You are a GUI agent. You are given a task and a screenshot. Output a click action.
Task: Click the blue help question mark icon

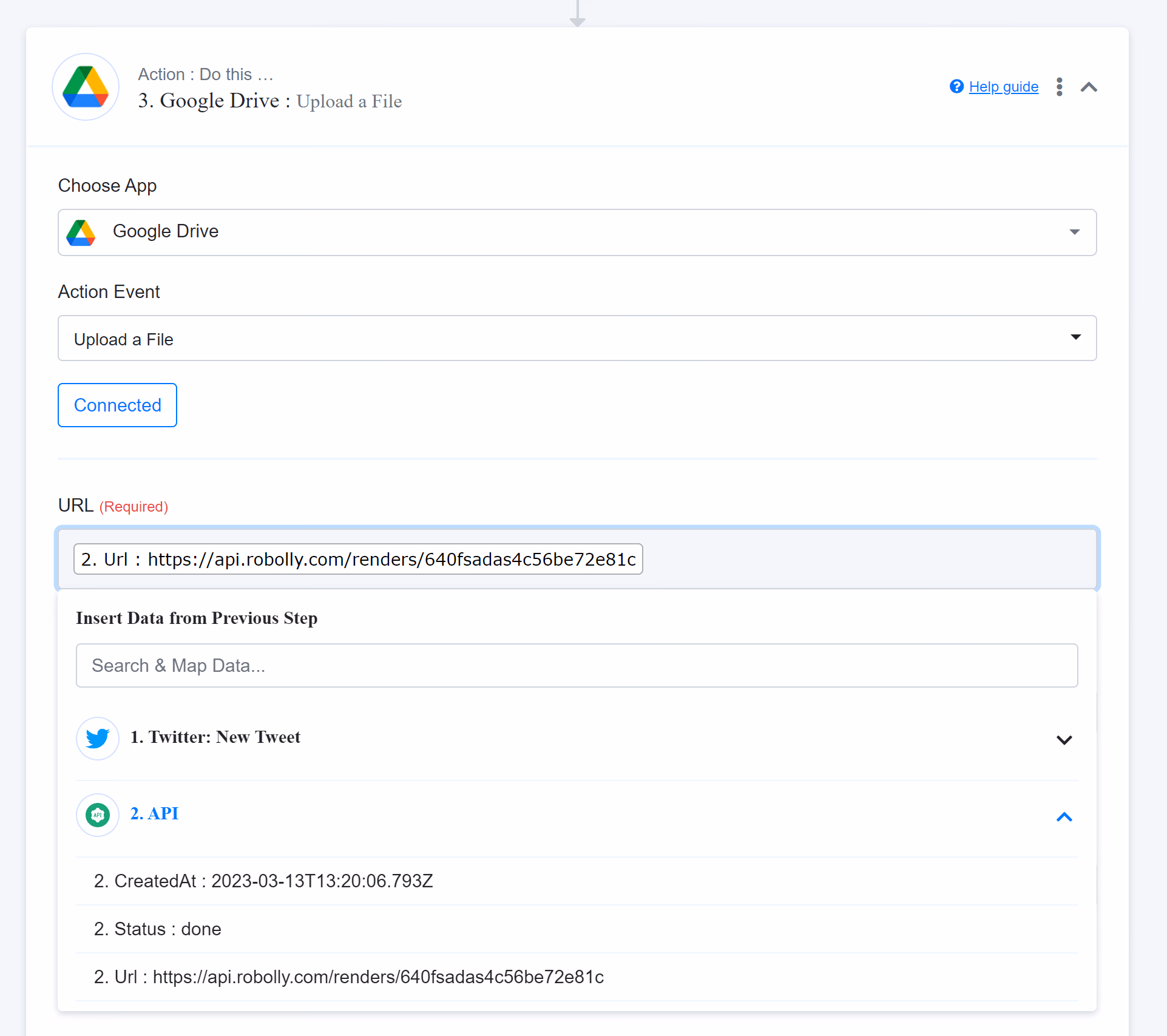coord(956,87)
